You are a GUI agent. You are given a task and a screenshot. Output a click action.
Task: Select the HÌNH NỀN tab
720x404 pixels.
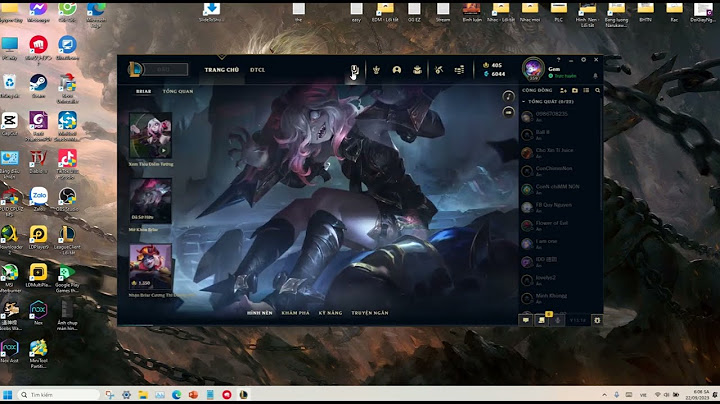point(259,313)
